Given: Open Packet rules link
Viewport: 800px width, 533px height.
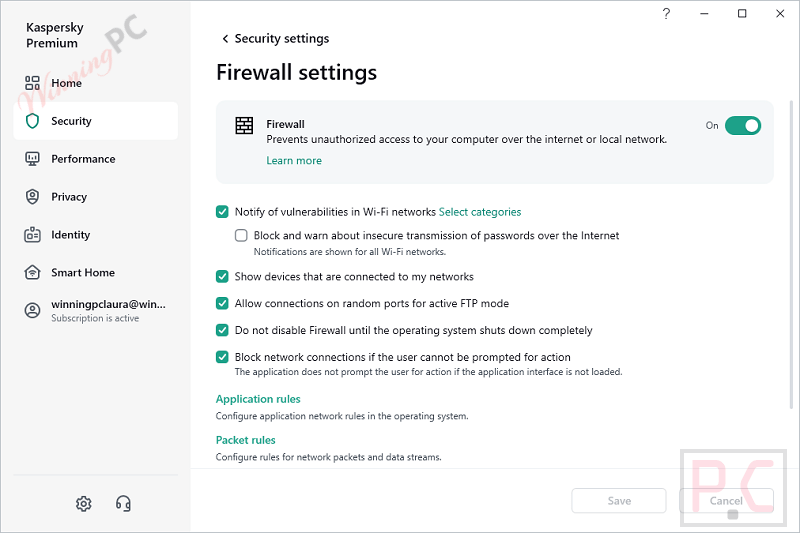Looking at the screenshot, I should 245,440.
